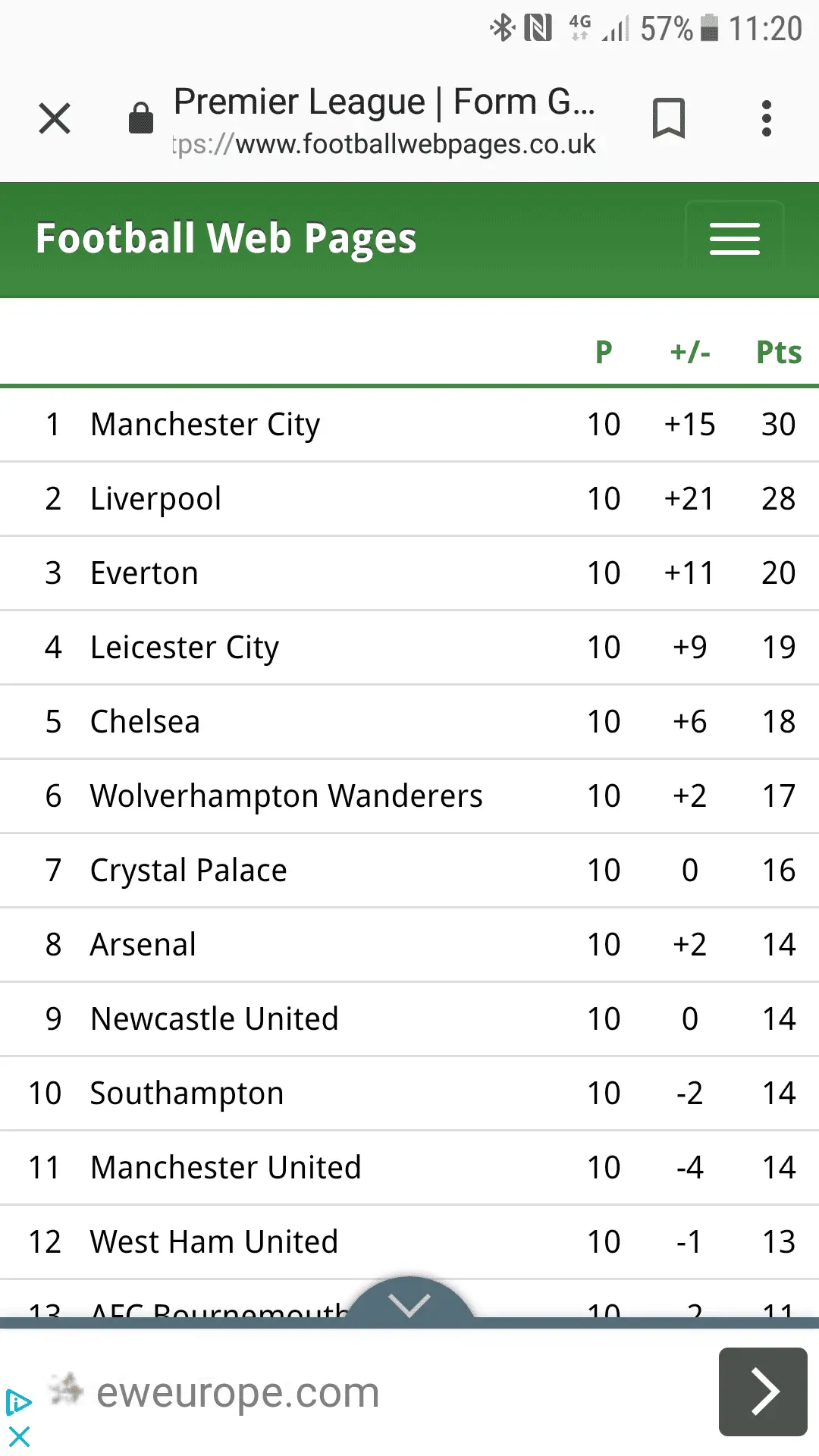The image size is (819, 1456).
Task: Bookmark this Premier League page
Action: [x=668, y=118]
